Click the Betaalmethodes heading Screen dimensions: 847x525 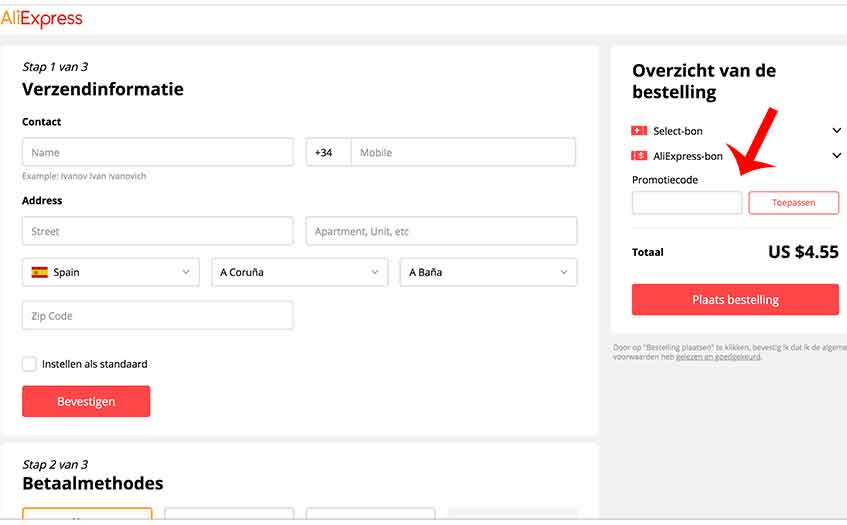(x=92, y=483)
